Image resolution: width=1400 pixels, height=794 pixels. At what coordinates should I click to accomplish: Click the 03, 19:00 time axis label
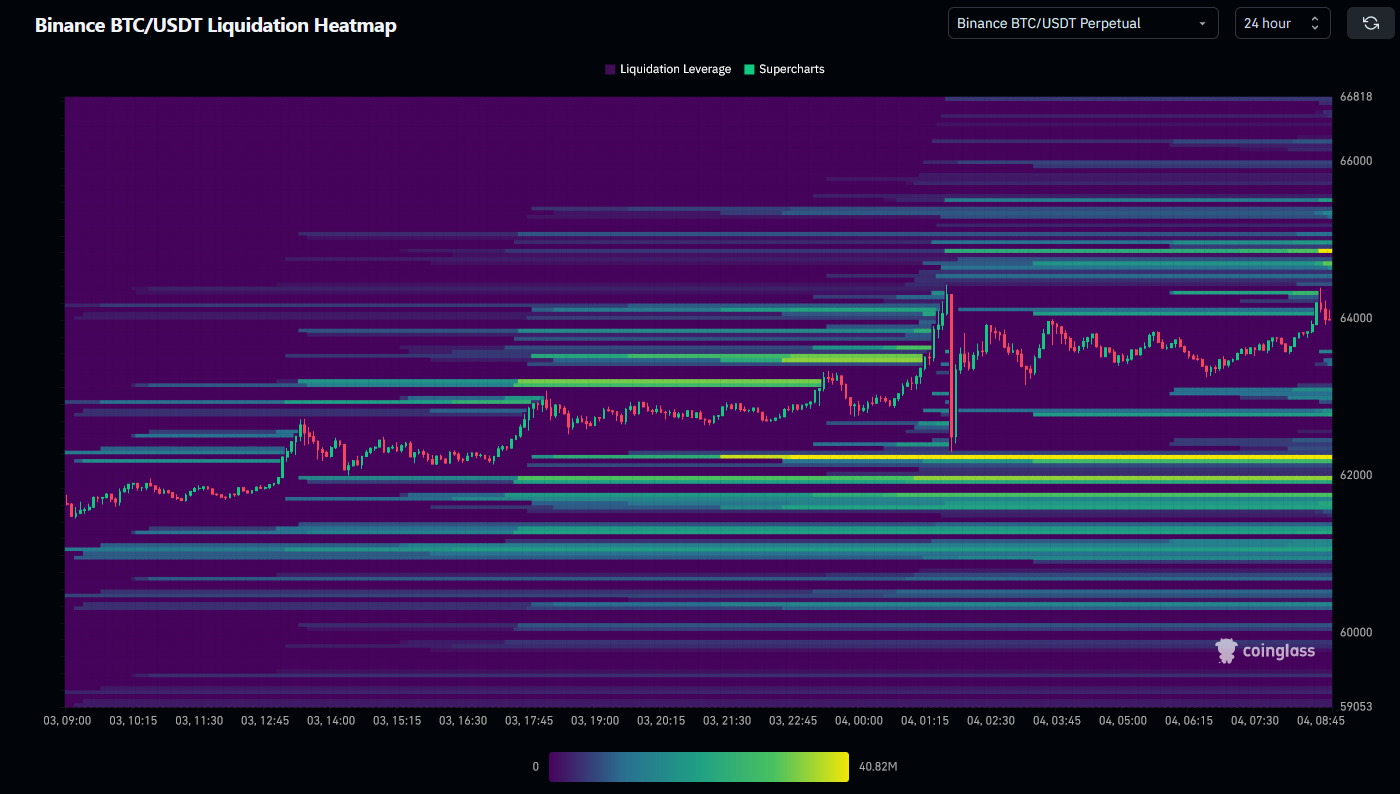(595, 720)
